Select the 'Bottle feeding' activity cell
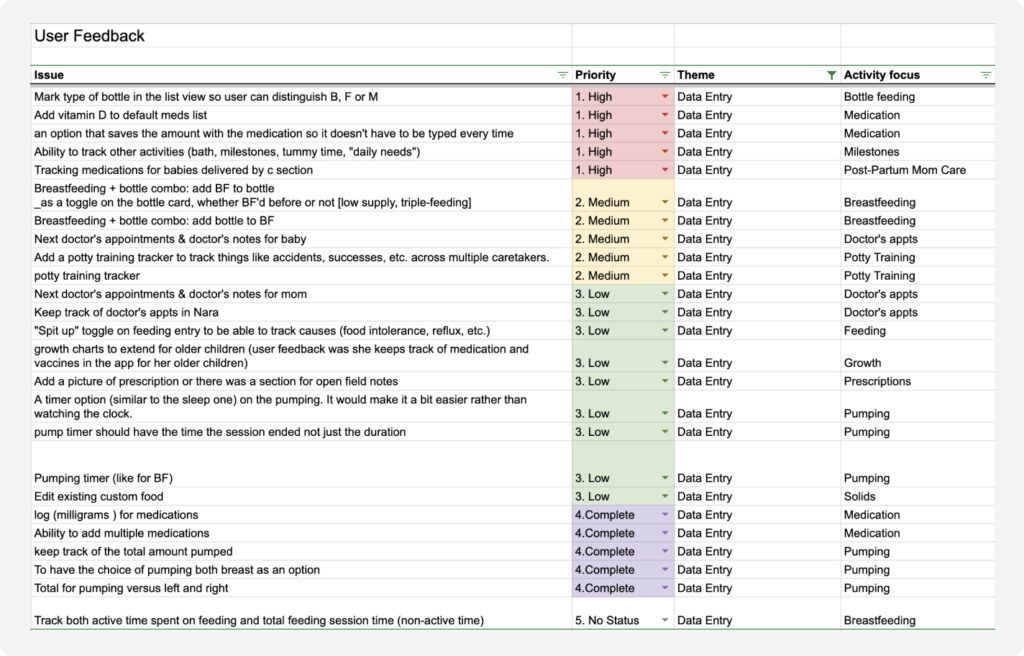Viewport: 1024px width, 656px height. point(918,97)
